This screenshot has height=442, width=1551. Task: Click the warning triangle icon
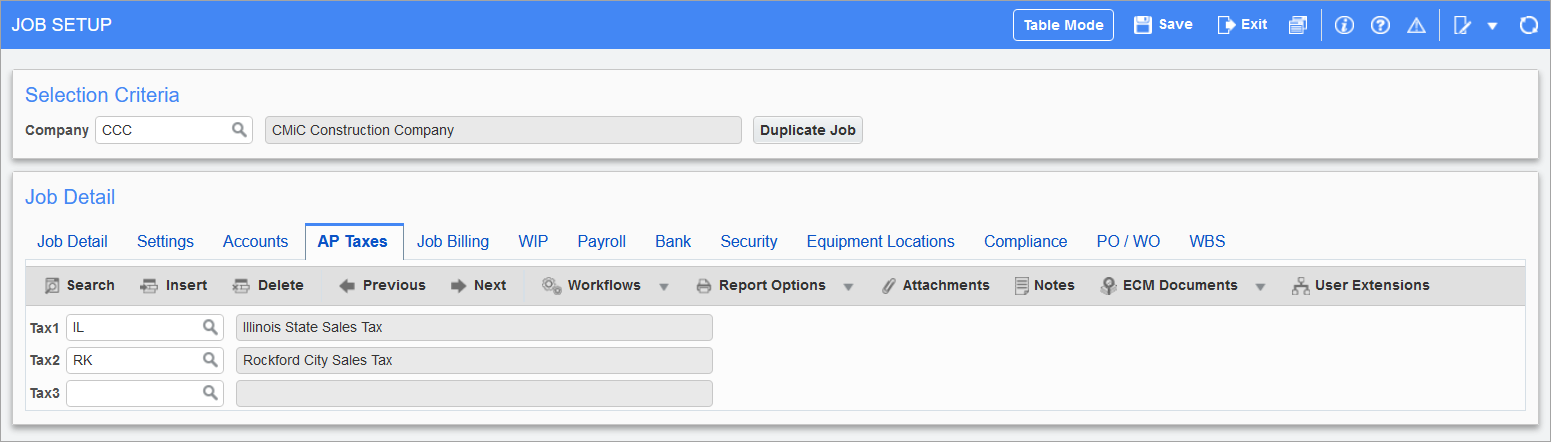(x=1416, y=25)
